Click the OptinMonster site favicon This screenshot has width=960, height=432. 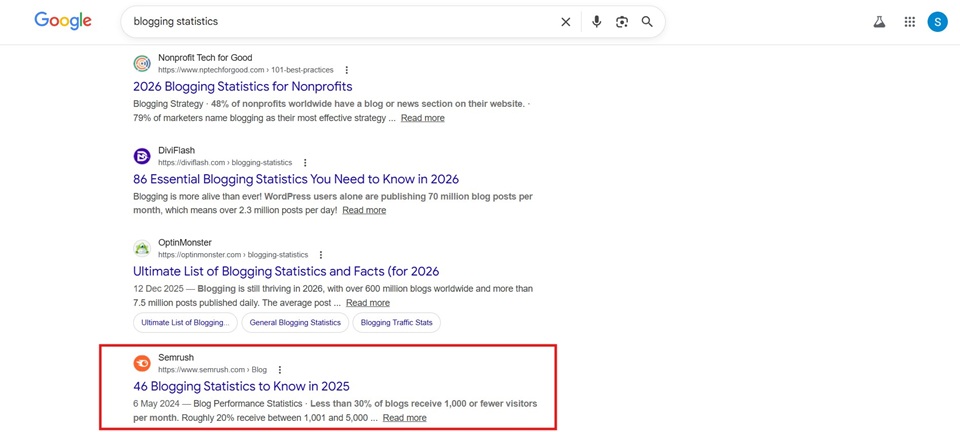(x=142, y=248)
